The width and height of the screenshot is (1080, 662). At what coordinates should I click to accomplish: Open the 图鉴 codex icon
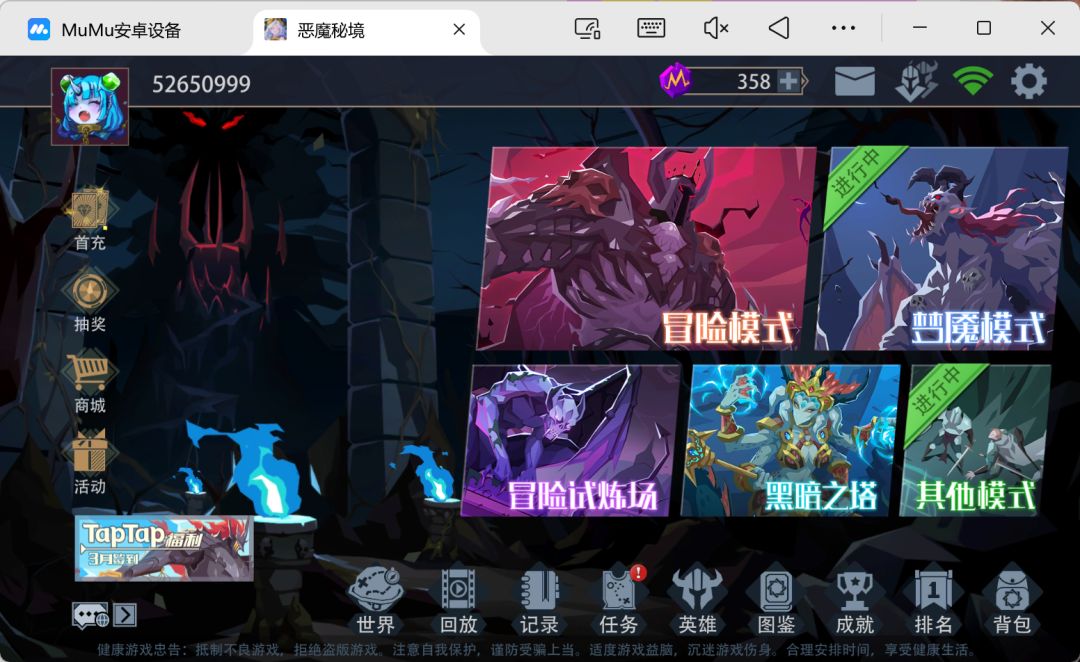(776, 601)
